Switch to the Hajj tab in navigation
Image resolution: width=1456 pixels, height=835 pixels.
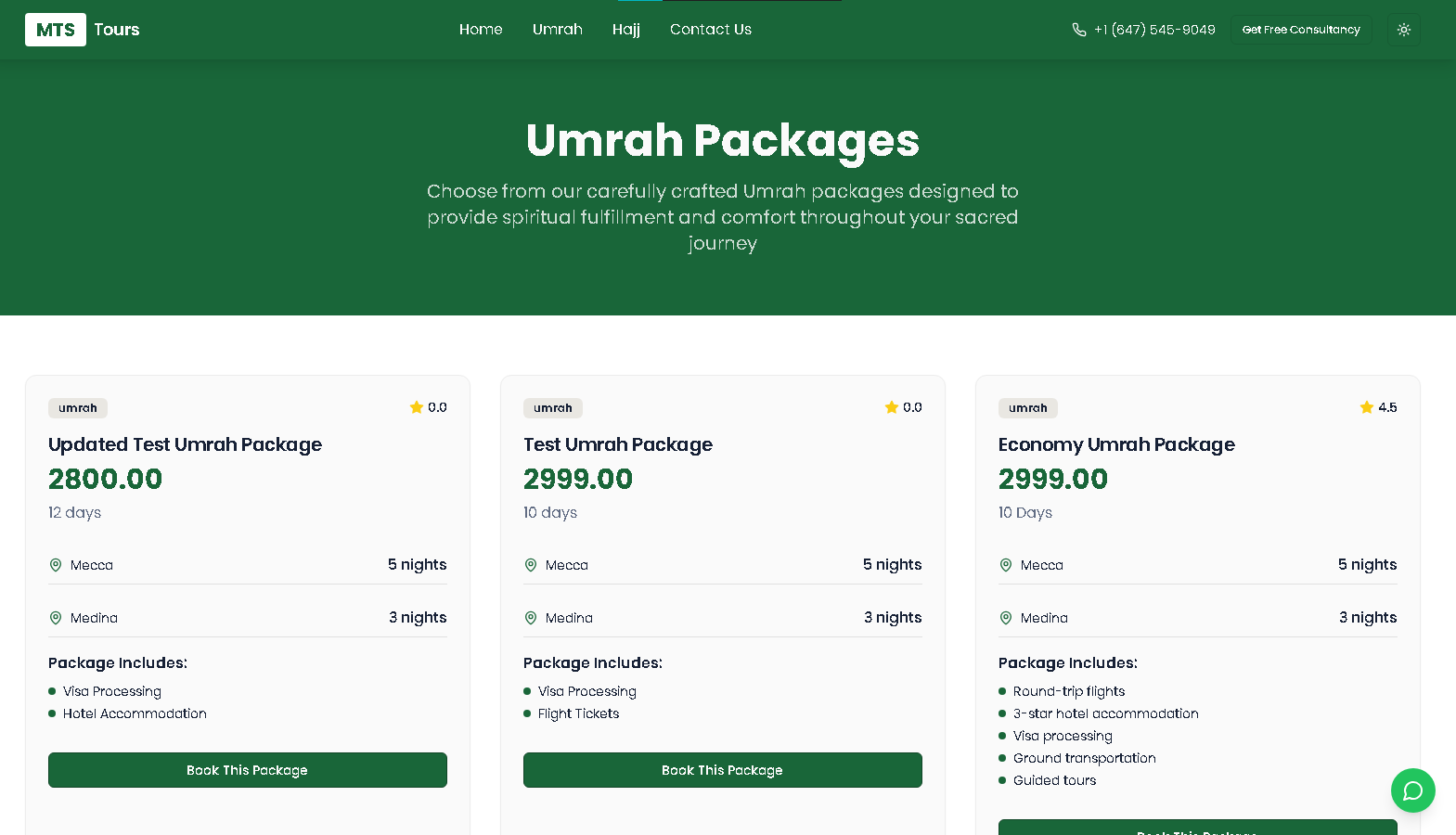pyautogui.click(x=626, y=29)
